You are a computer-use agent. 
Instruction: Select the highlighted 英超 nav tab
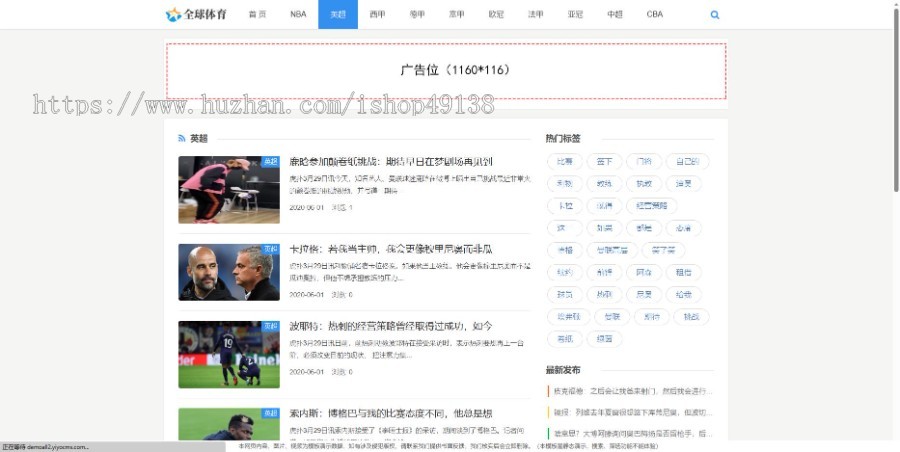click(338, 14)
